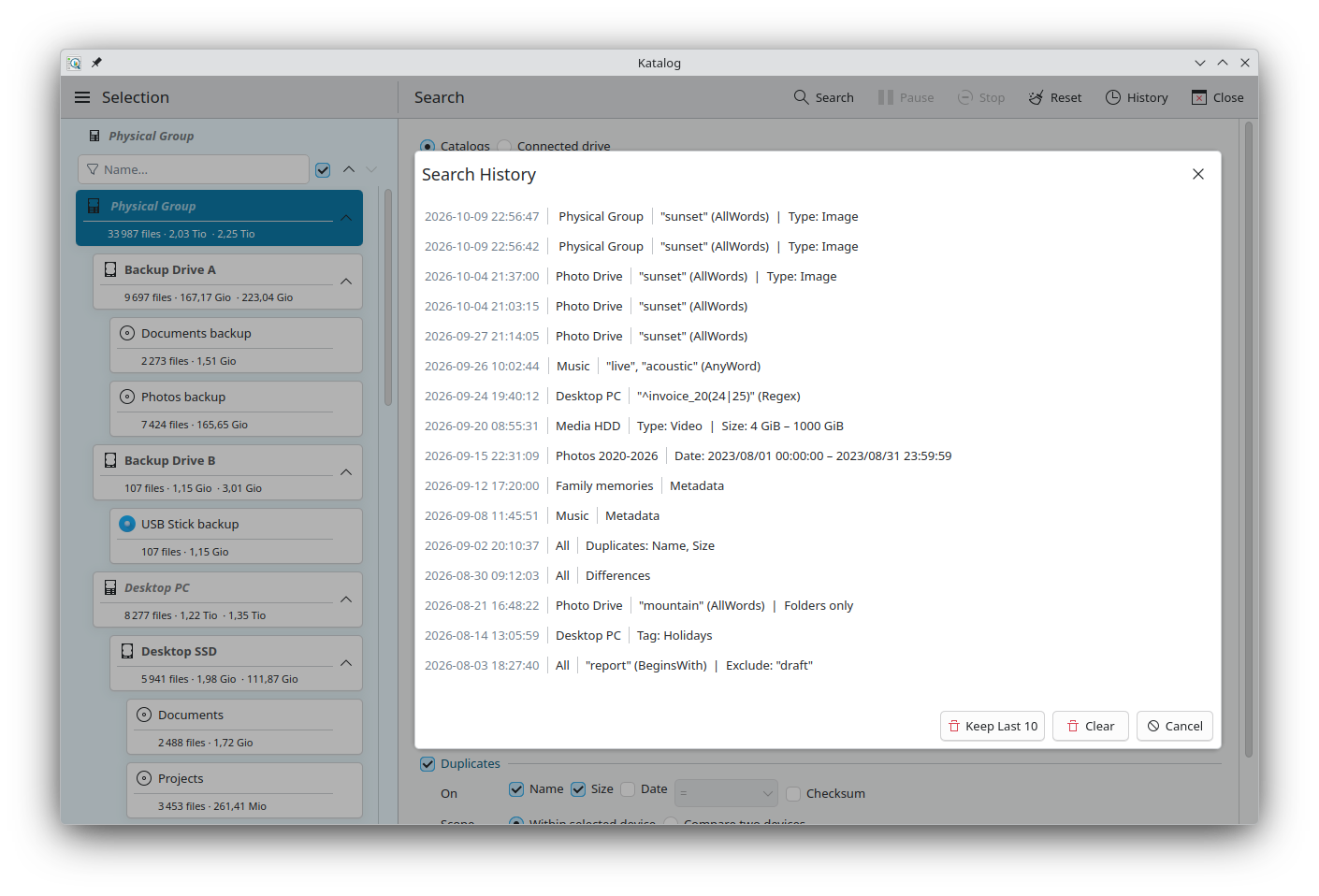This screenshot has height=896, width=1319.
Task: Click the Documents backup catalog icon
Action: pyautogui.click(x=127, y=333)
